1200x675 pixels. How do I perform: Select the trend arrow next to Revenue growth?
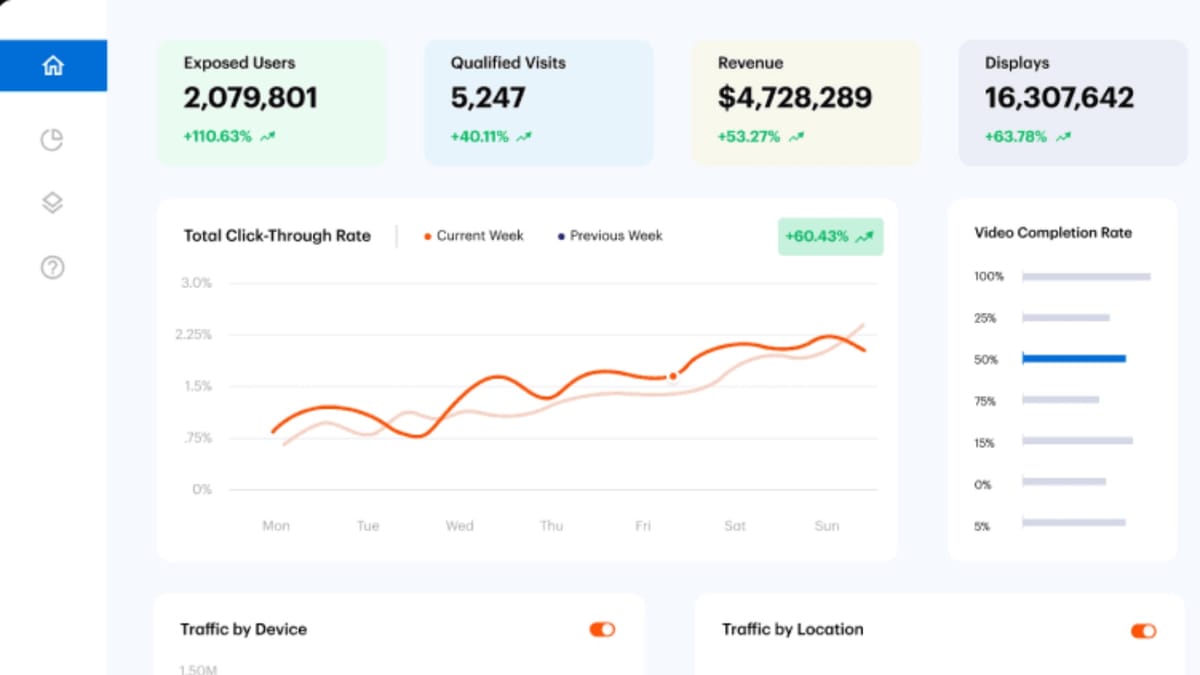pyautogui.click(x=794, y=137)
